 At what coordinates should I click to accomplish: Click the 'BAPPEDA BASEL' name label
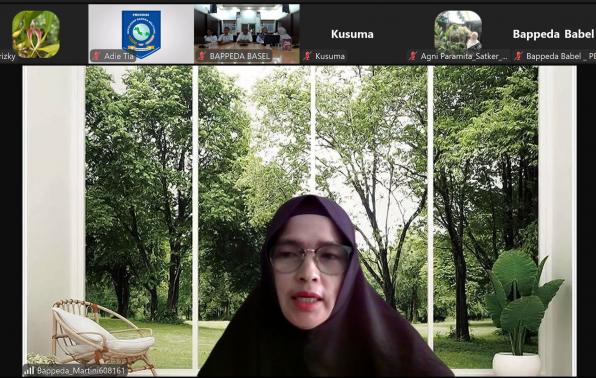[239, 56]
